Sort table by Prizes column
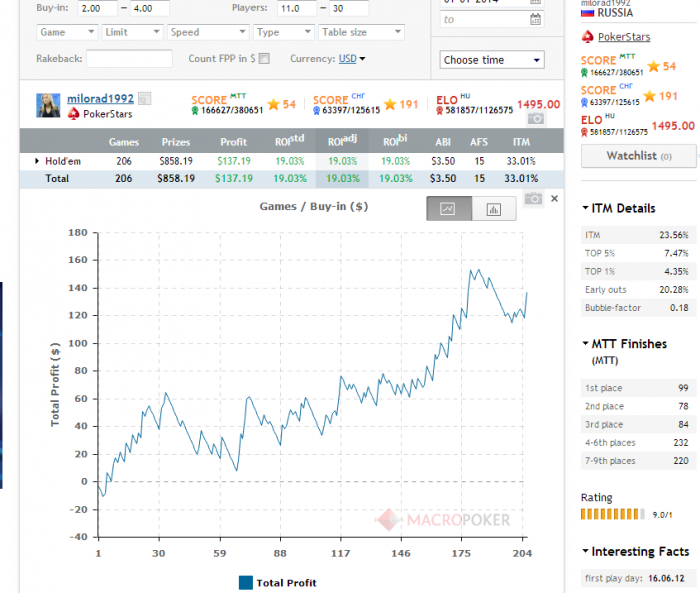Image resolution: width=700 pixels, height=593 pixels. tap(176, 142)
